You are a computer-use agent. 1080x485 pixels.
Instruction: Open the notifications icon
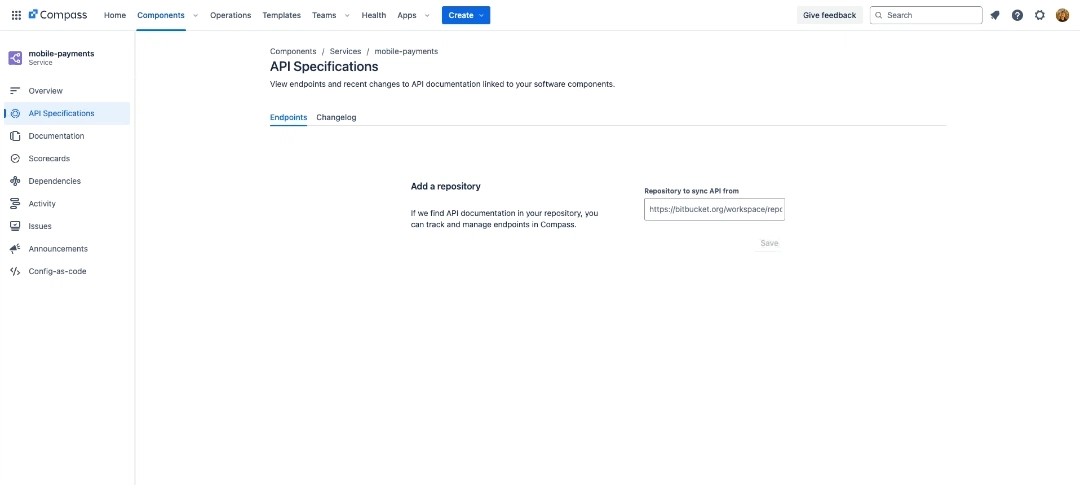995,15
